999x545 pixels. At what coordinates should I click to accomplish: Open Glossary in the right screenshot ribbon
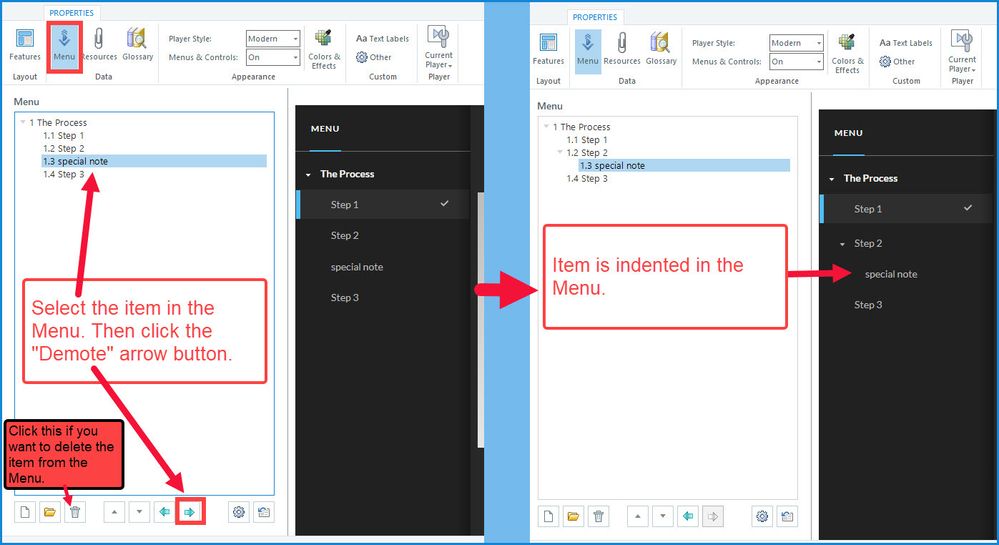pyautogui.click(x=661, y=49)
